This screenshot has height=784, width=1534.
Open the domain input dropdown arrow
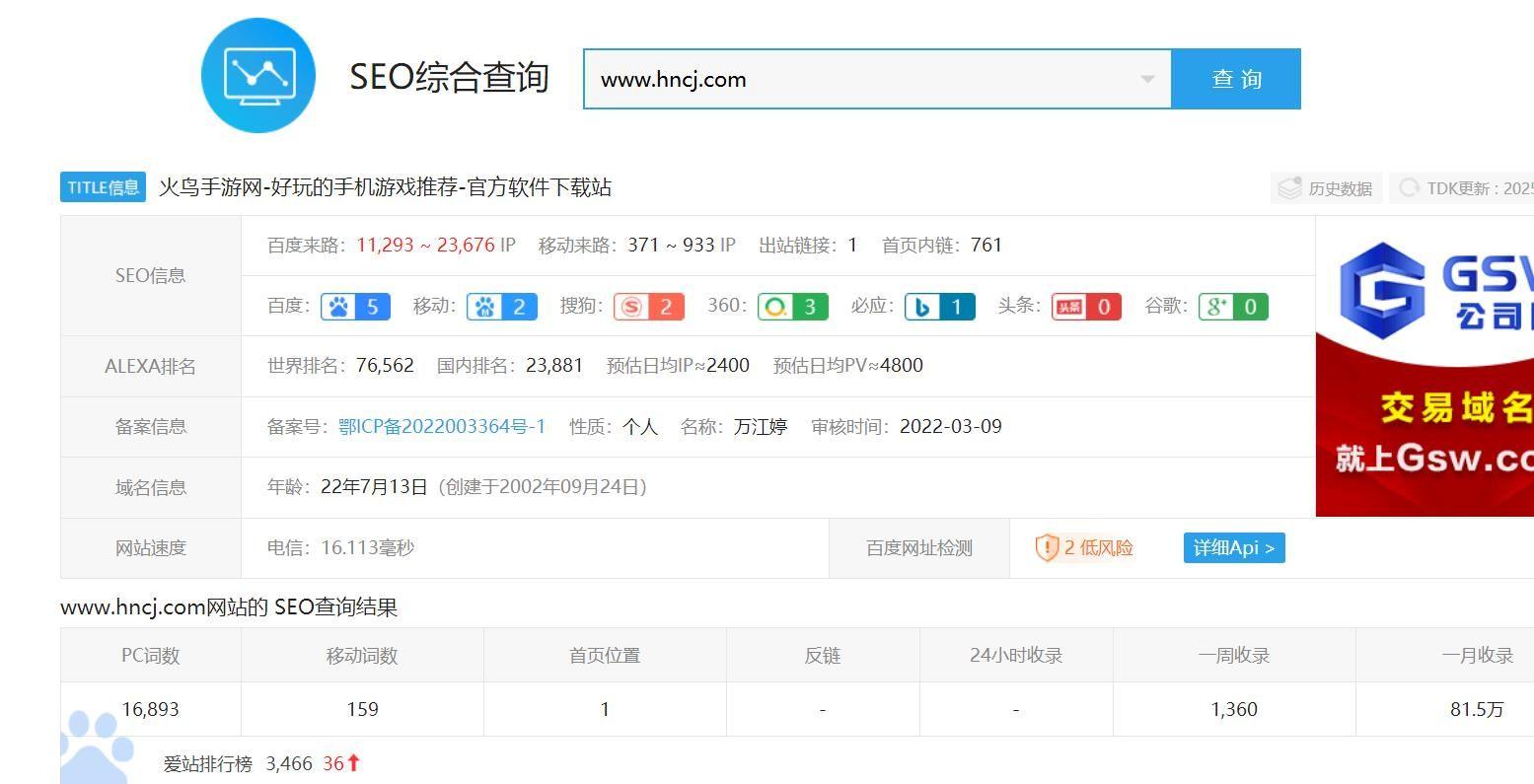(1147, 79)
